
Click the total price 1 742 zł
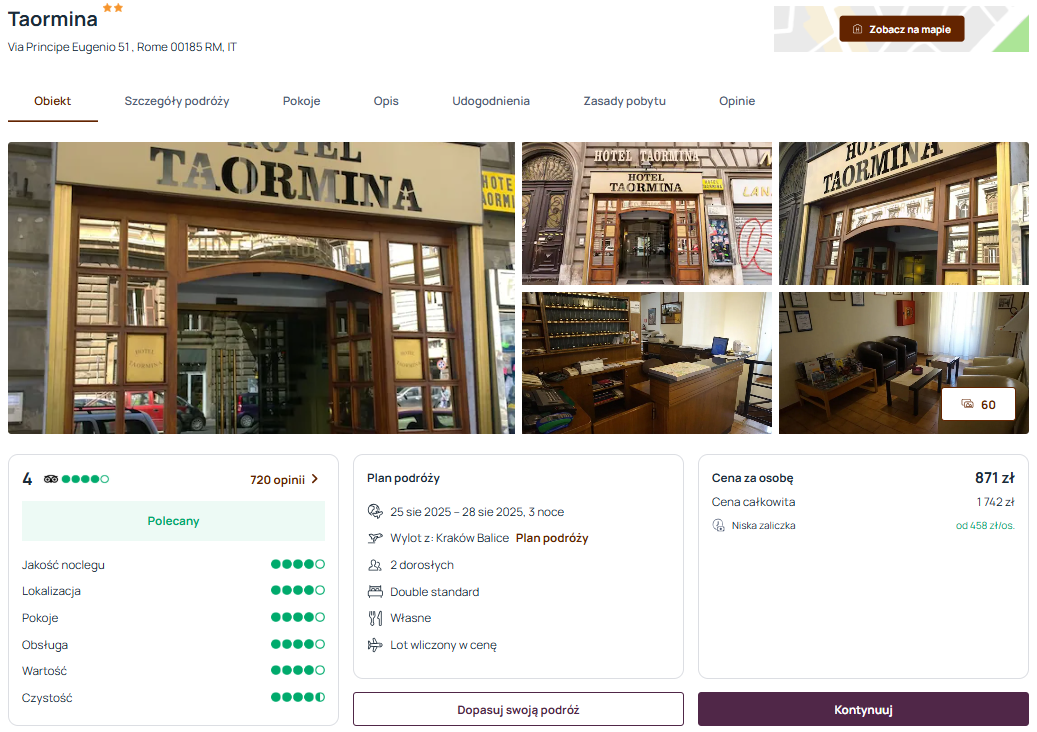tap(995, 502)
